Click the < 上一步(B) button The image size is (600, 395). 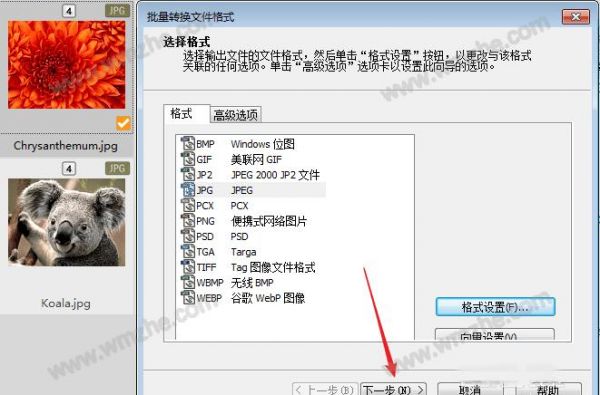tap(325, 389)
